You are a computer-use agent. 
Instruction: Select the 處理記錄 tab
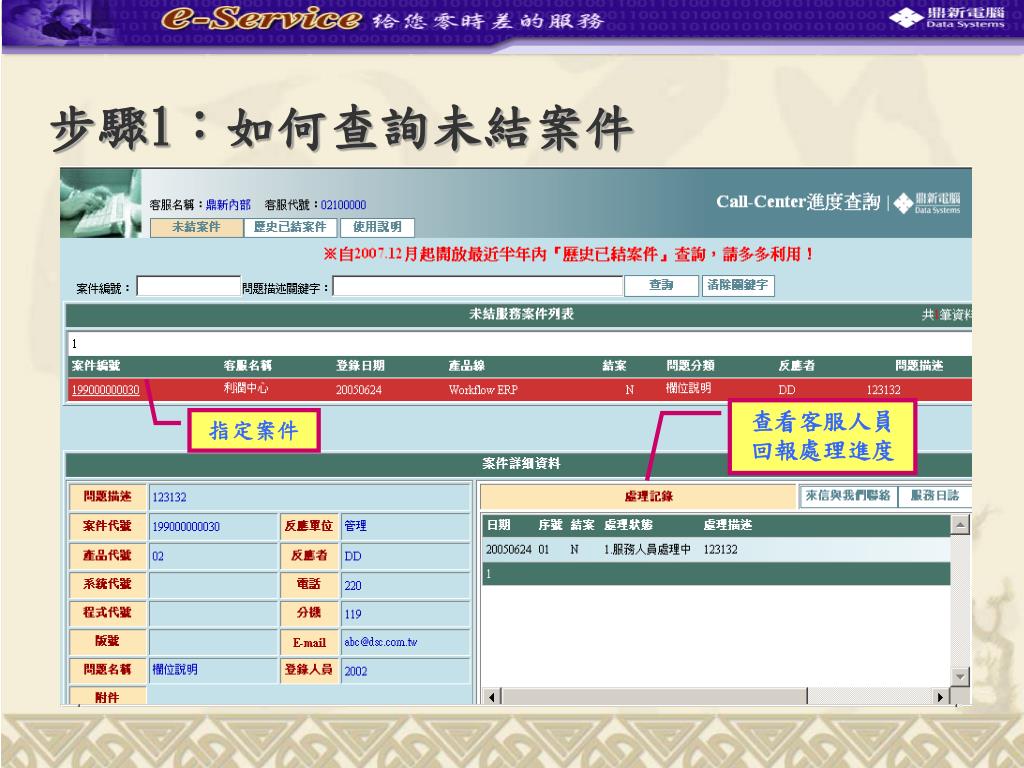(x=637, y=496)
